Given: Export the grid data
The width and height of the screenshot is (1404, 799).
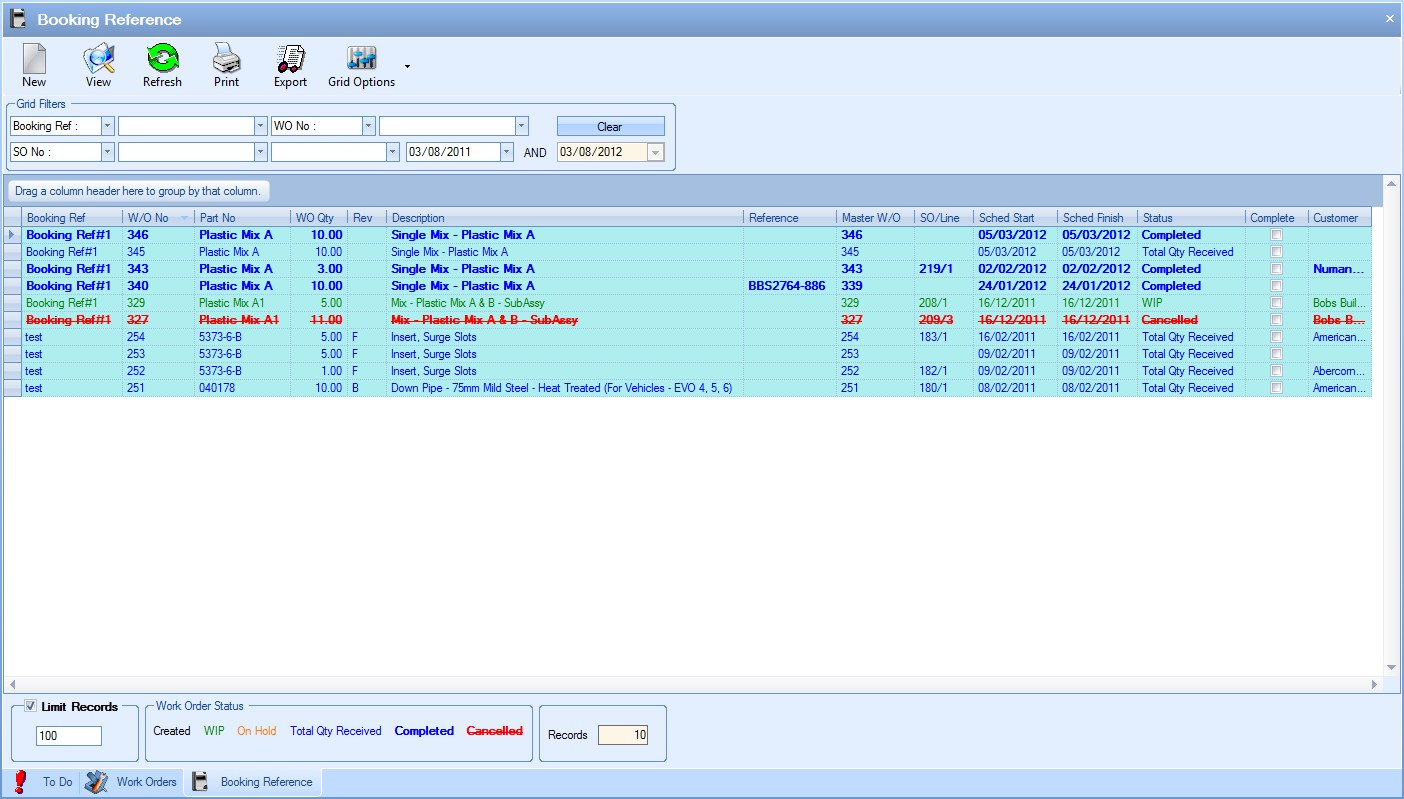Looking at the screenshot, I should pyautogui.click(x=290, y=60).
